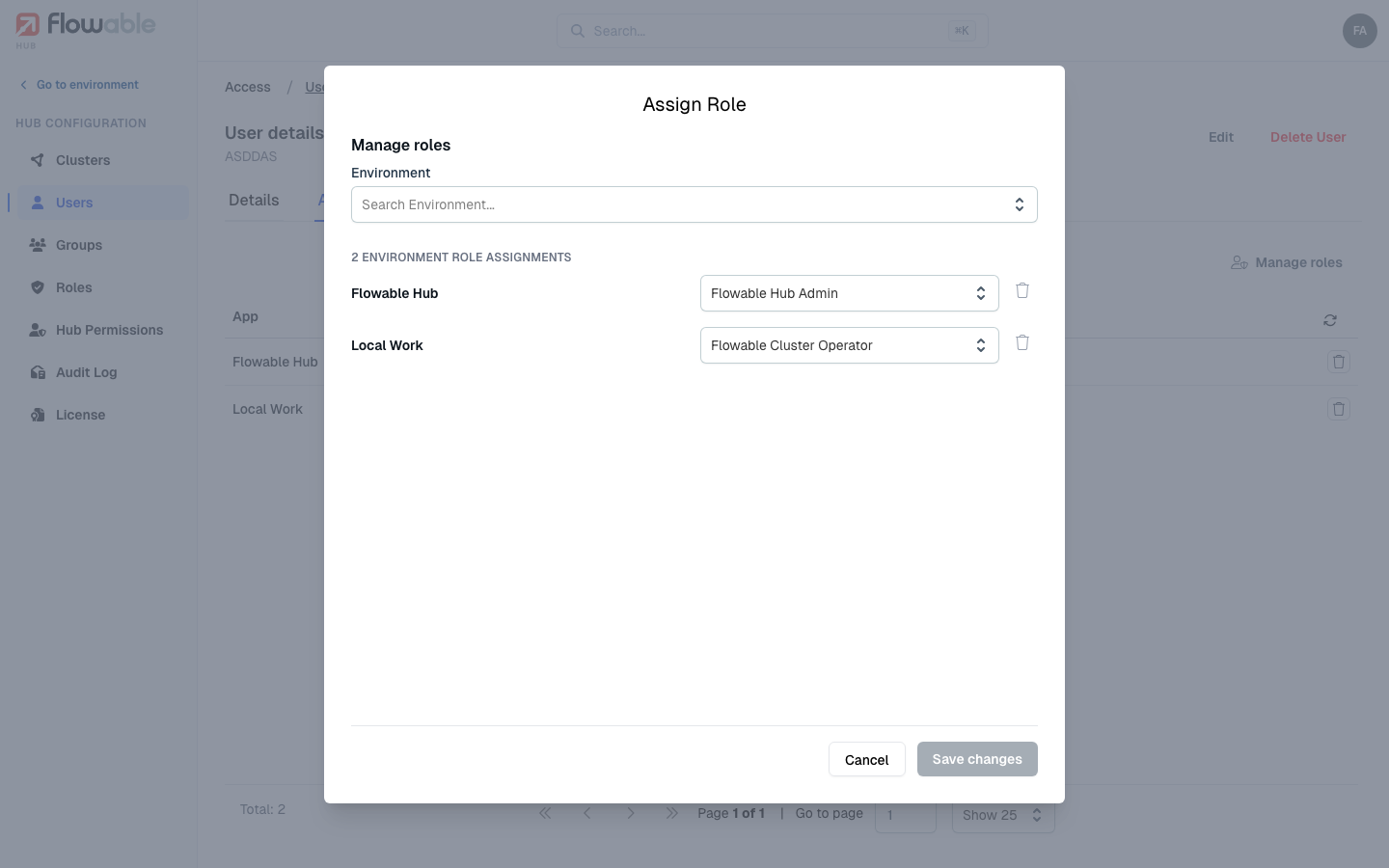
Task: Click the Clusters paper-plane icon
Action: point(38,160)
